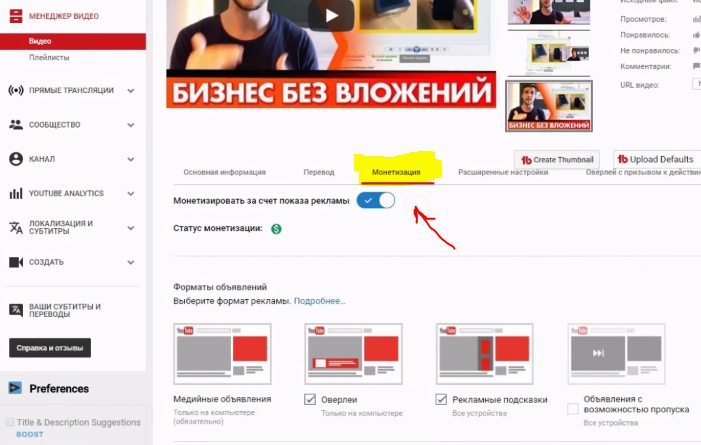Click the green dollar monetization status icon
The height and width of the screenshot is (445, 701).
coord(276,229)
